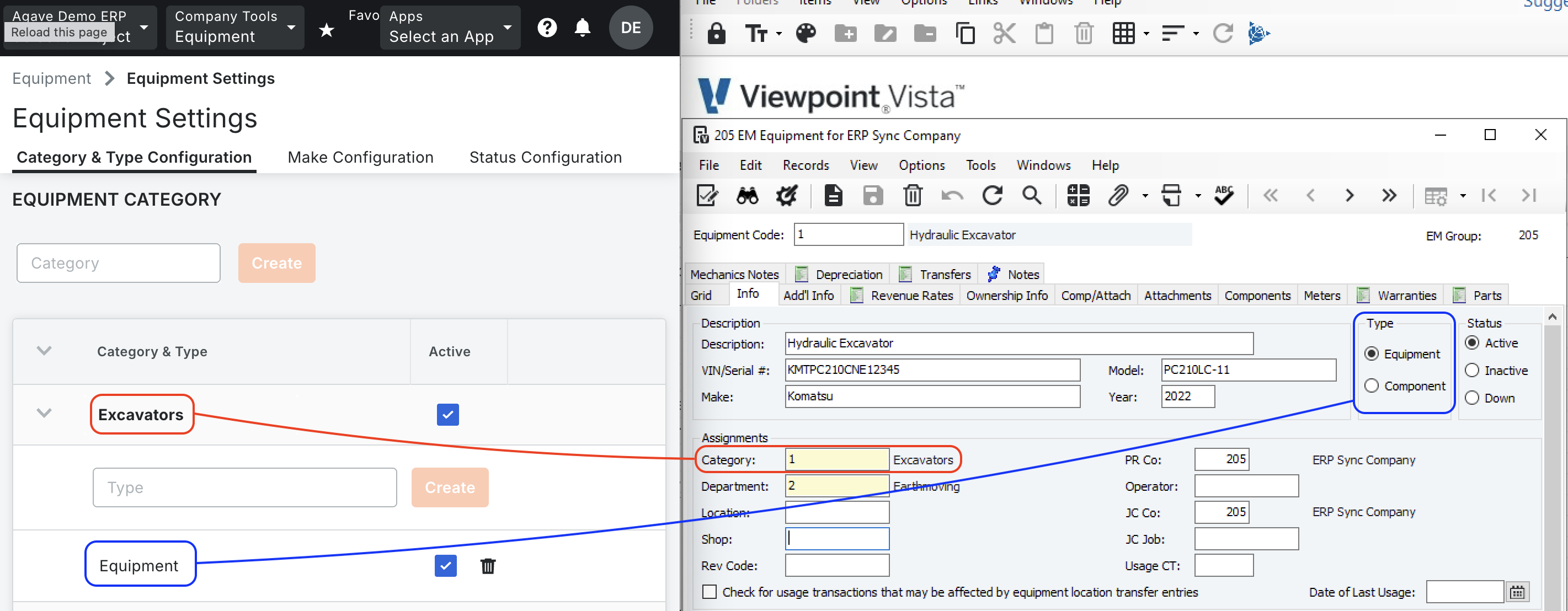Open the attachment paperclip dropdown arrow

(x=1145, y=196)
